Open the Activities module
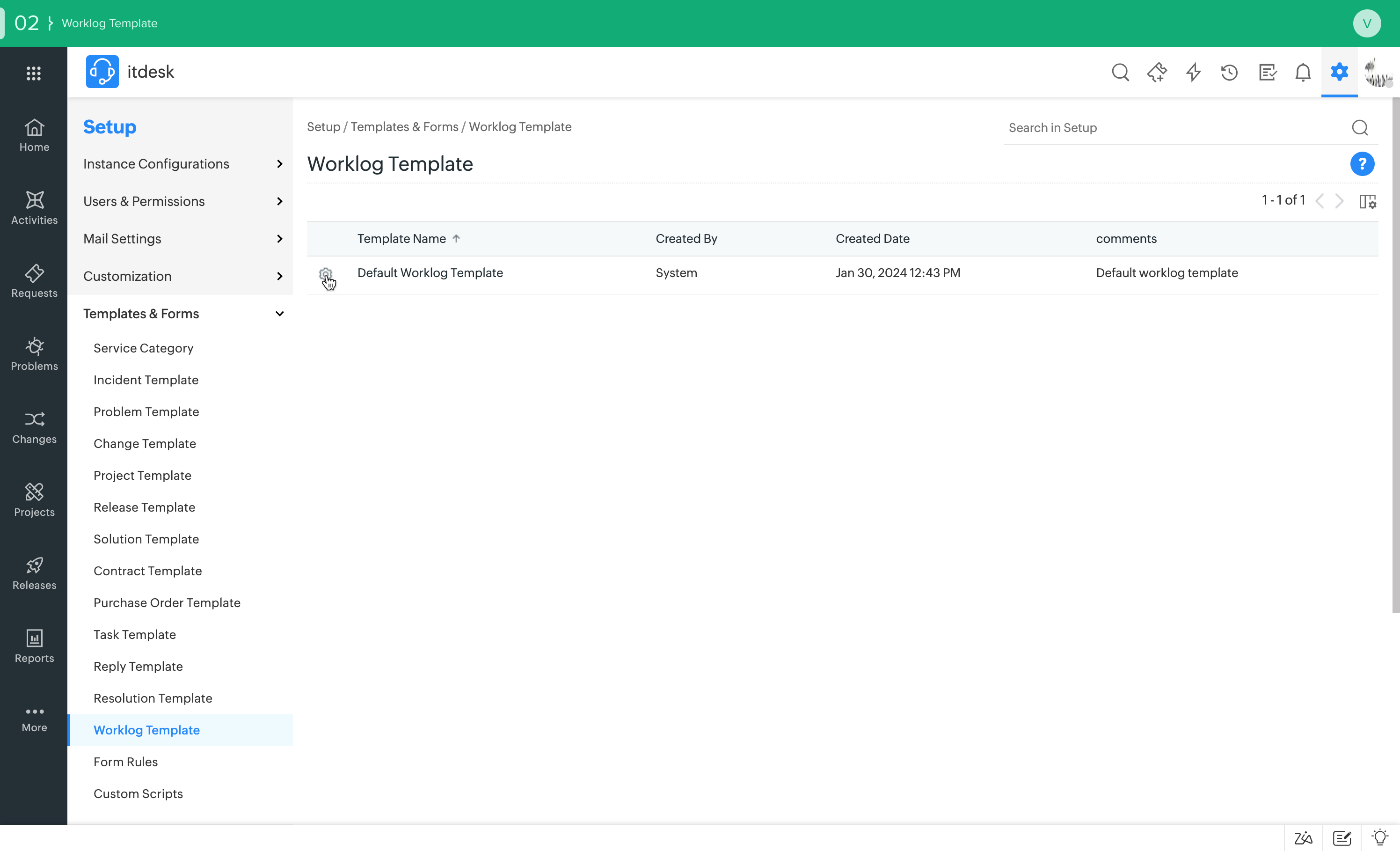This screenshot has height=851, width=1400. (x=34, y=208)
